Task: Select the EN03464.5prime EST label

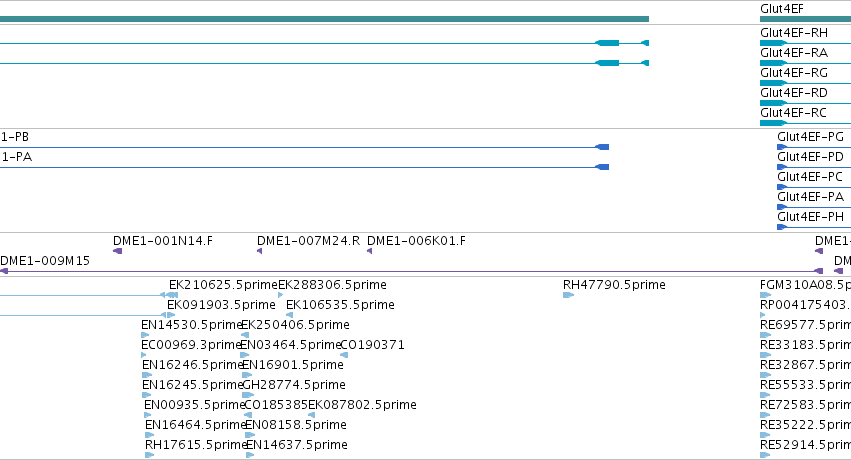Action: point(290,345)
